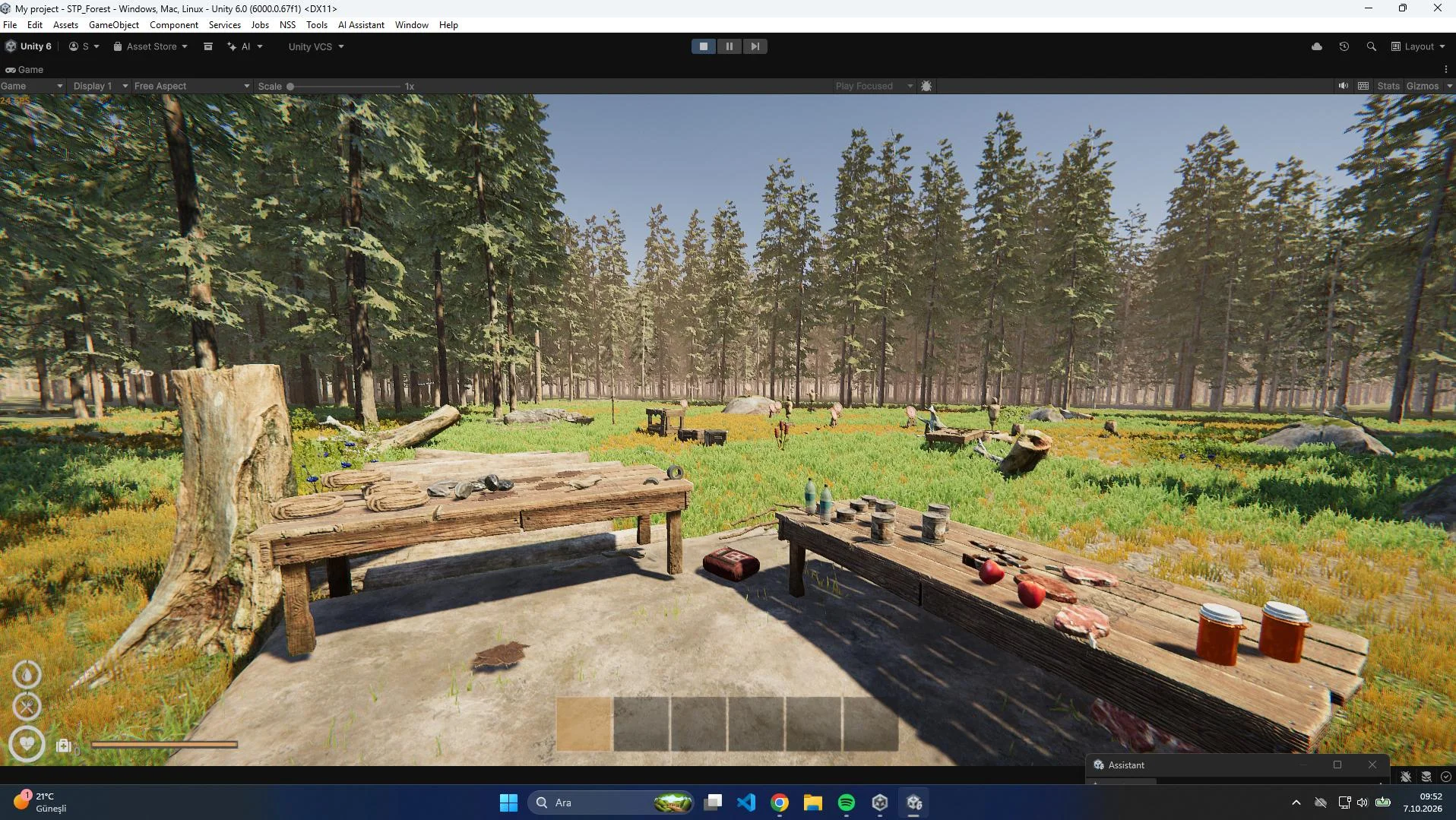Pause the running game
This screenshot has width=1456, height=820.
[729, 46]
